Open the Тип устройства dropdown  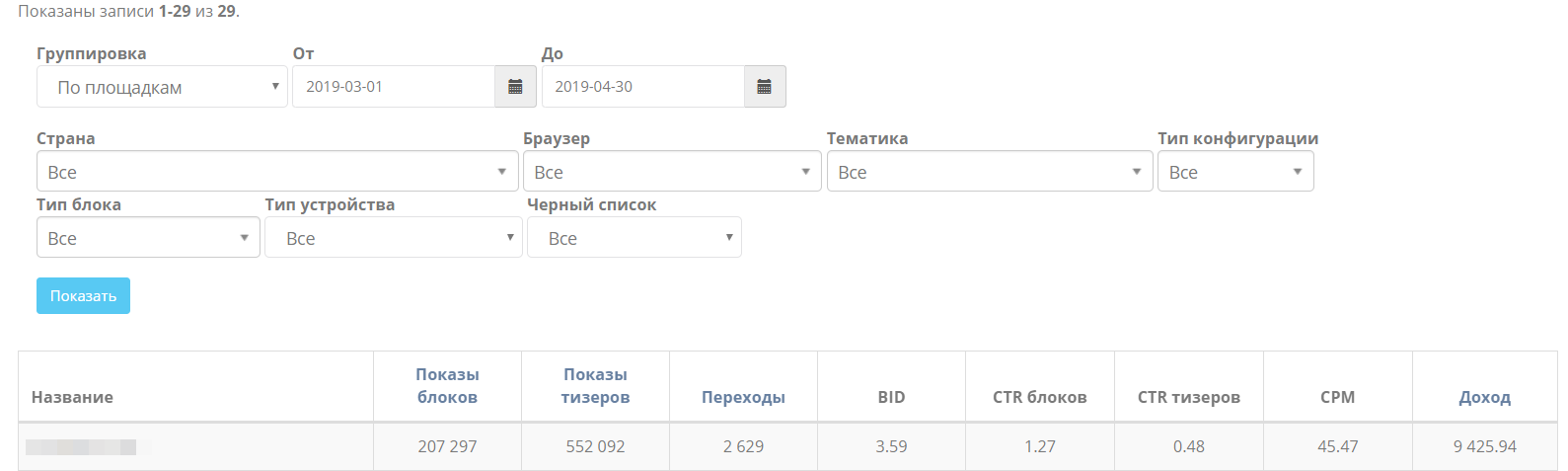pos(393,238)
